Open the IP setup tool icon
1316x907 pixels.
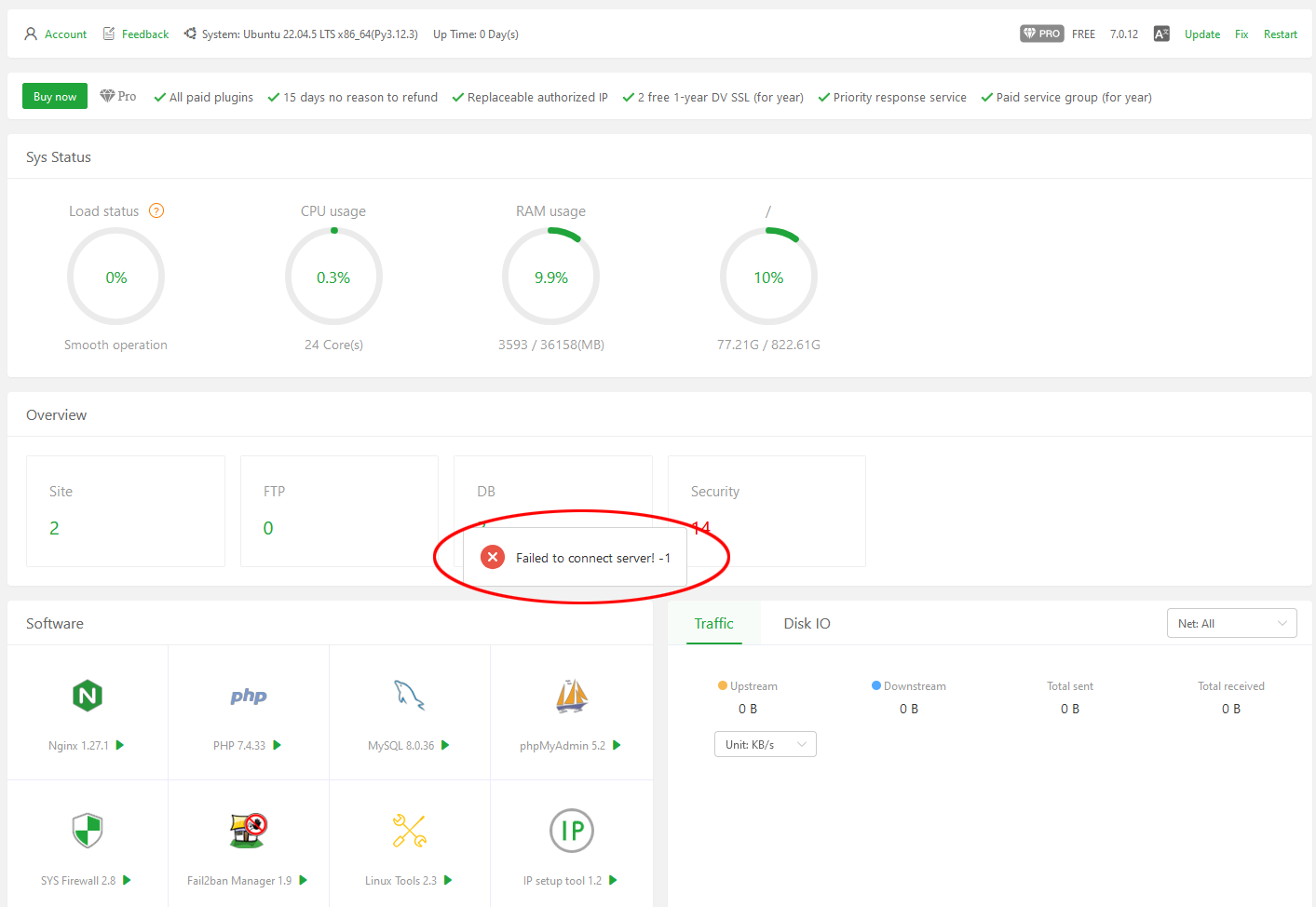point(572,831)
